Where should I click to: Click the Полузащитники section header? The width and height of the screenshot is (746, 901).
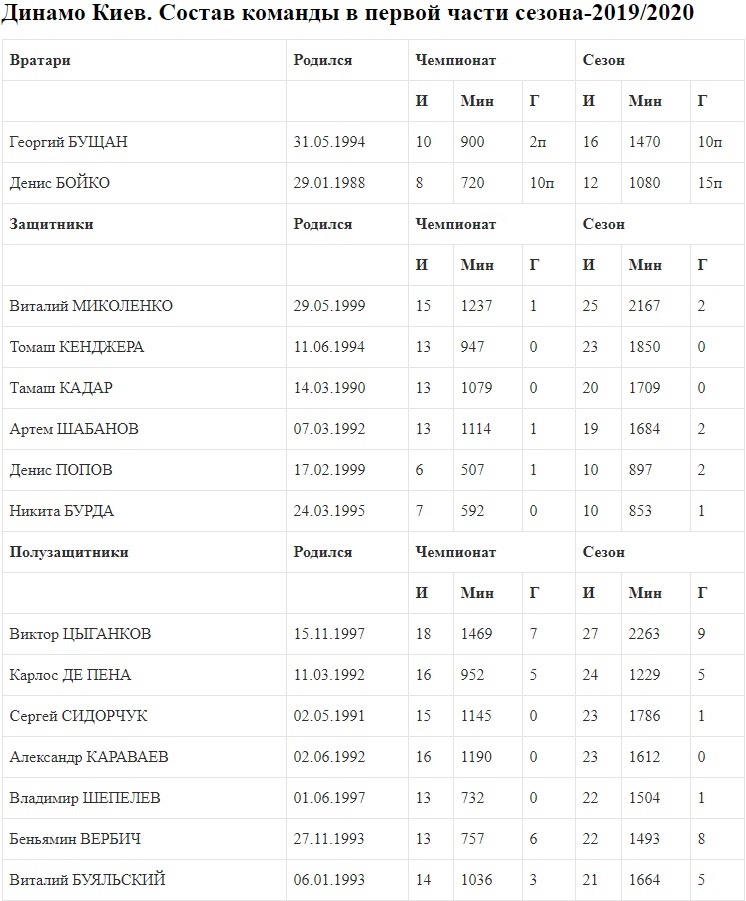tap(69, 552)
